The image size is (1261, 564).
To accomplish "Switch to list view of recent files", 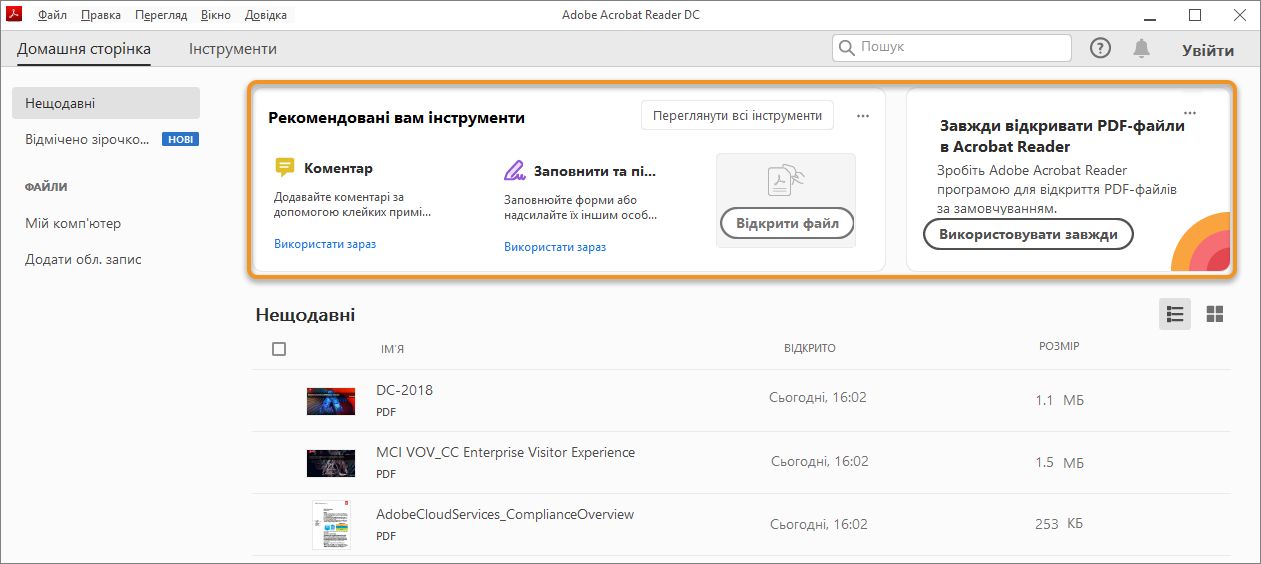I will coord(1175,314).
